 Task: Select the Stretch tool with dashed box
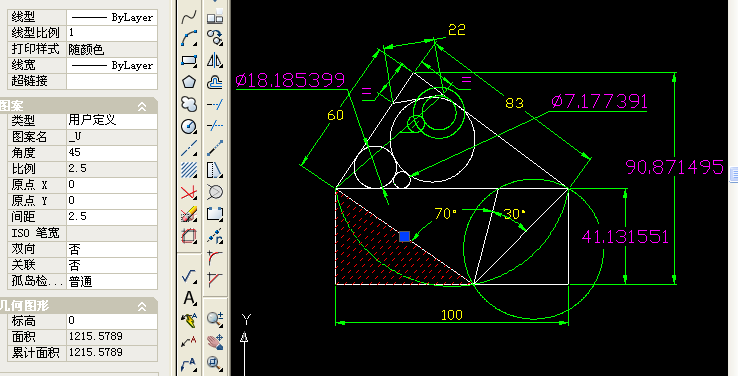pyautogui.click(x=215, y=214)
